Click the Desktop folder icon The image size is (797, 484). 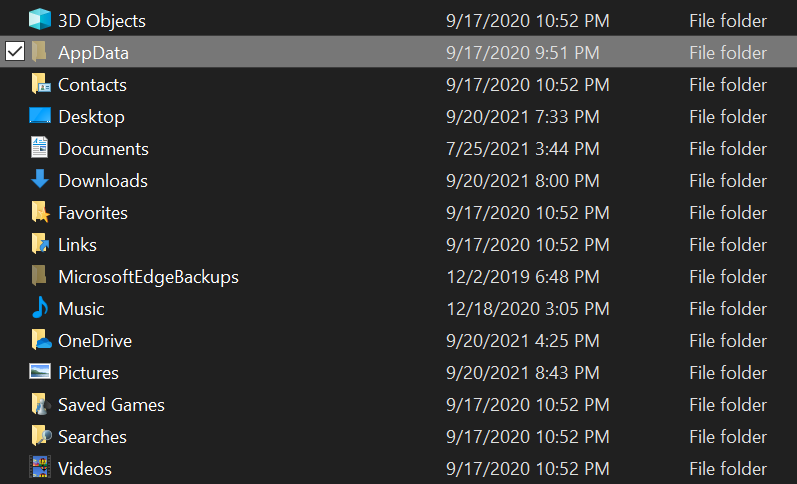click(x=40, y=116)
